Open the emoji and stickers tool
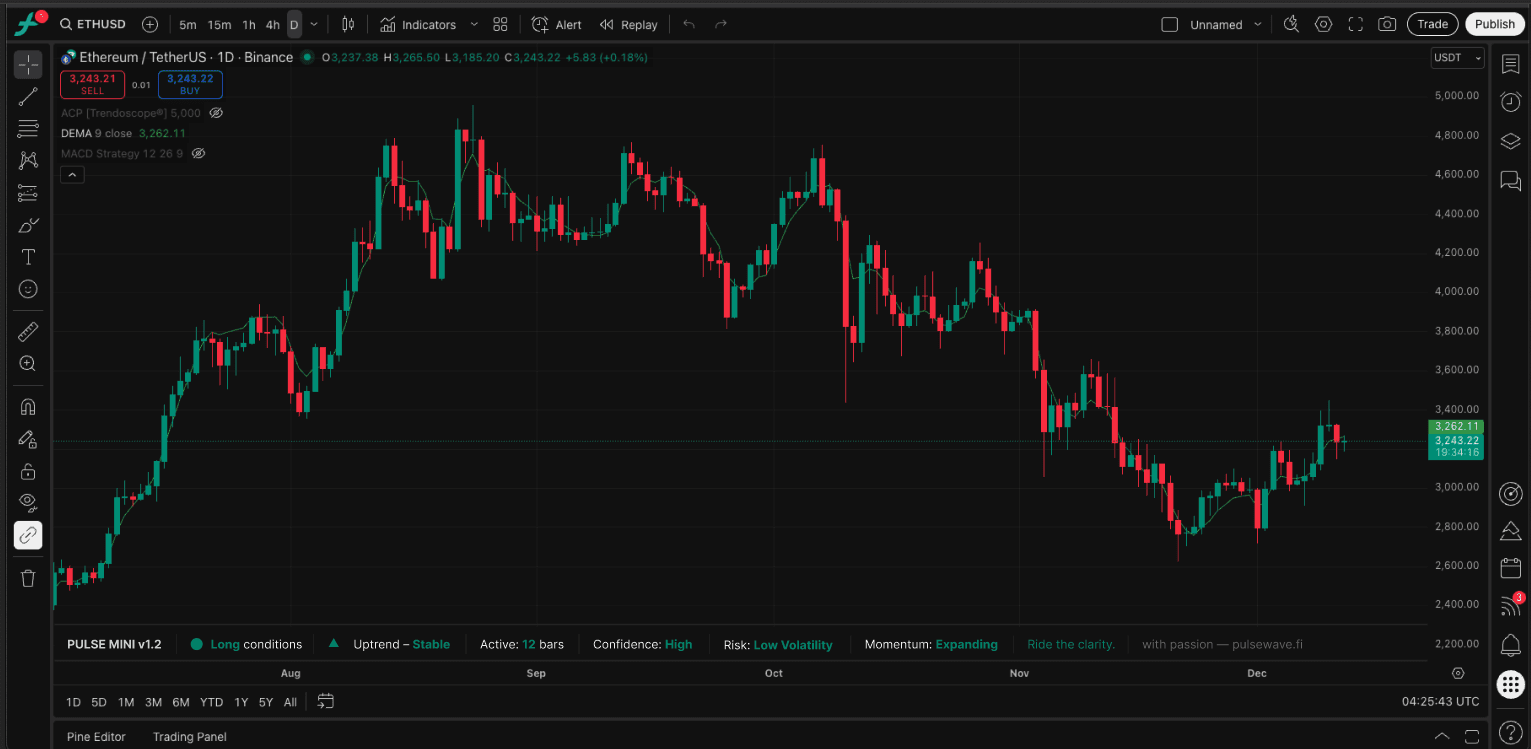Image resolution: width=1531 pixels, height=749 pixels. tap(28, 289)
